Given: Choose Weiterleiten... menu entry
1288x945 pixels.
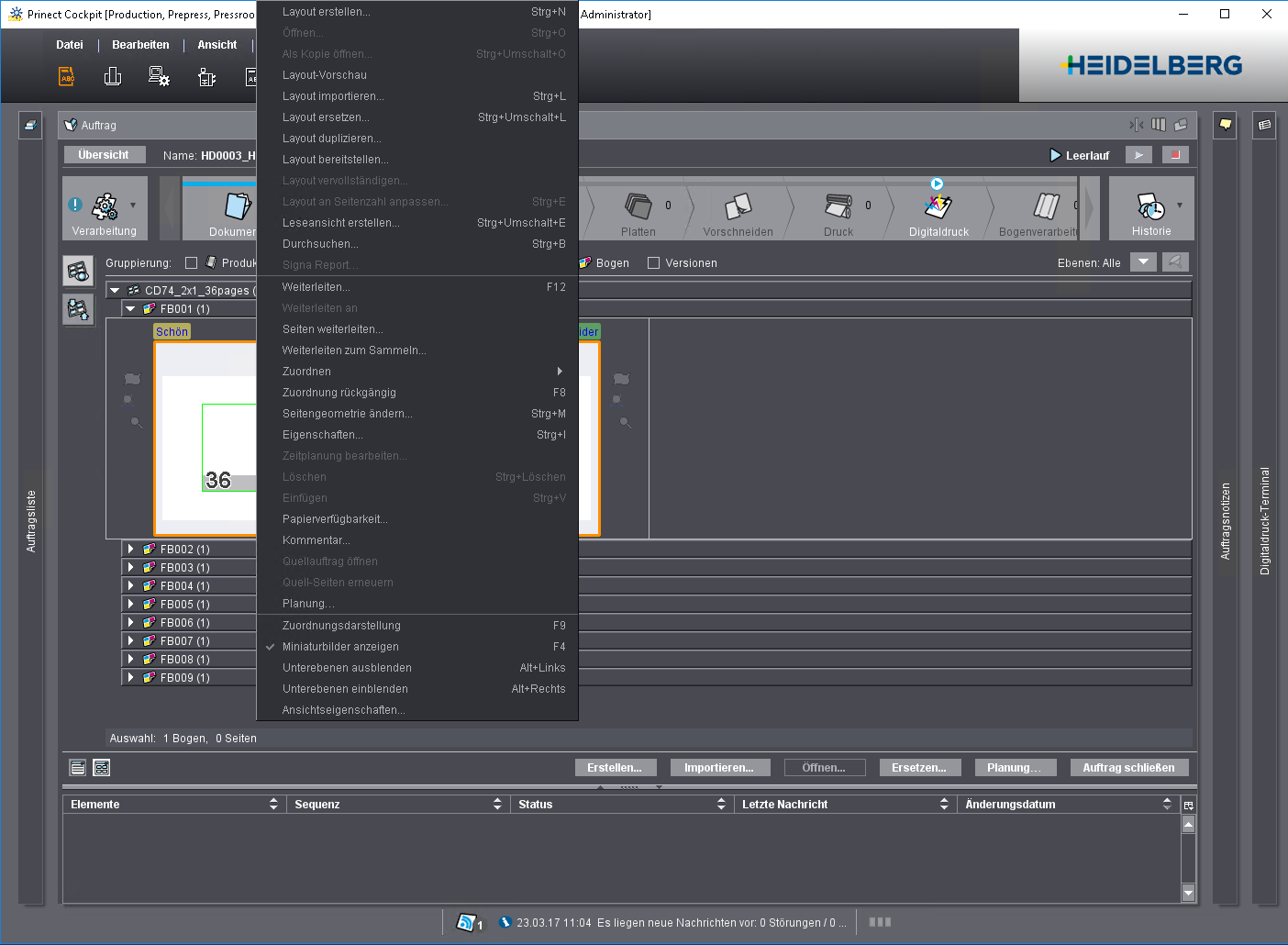Looking at the screenshot, I should 417,287.
